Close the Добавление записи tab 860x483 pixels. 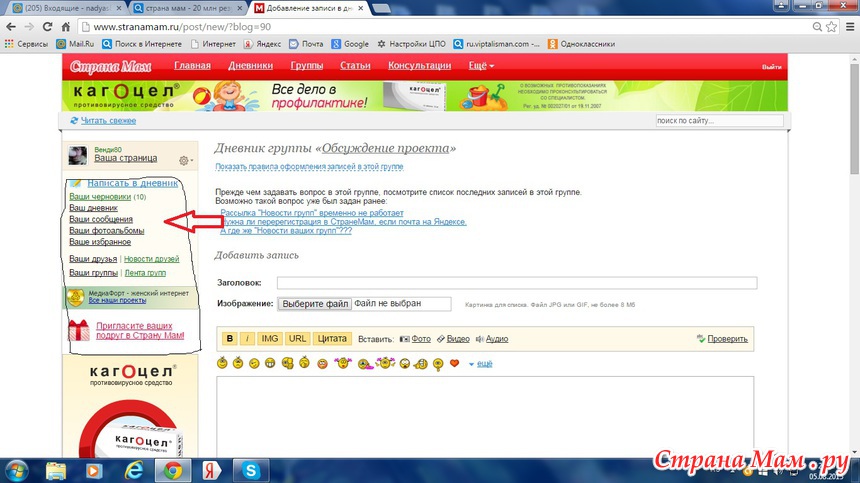pyautogui.click(x=361, y=8)
